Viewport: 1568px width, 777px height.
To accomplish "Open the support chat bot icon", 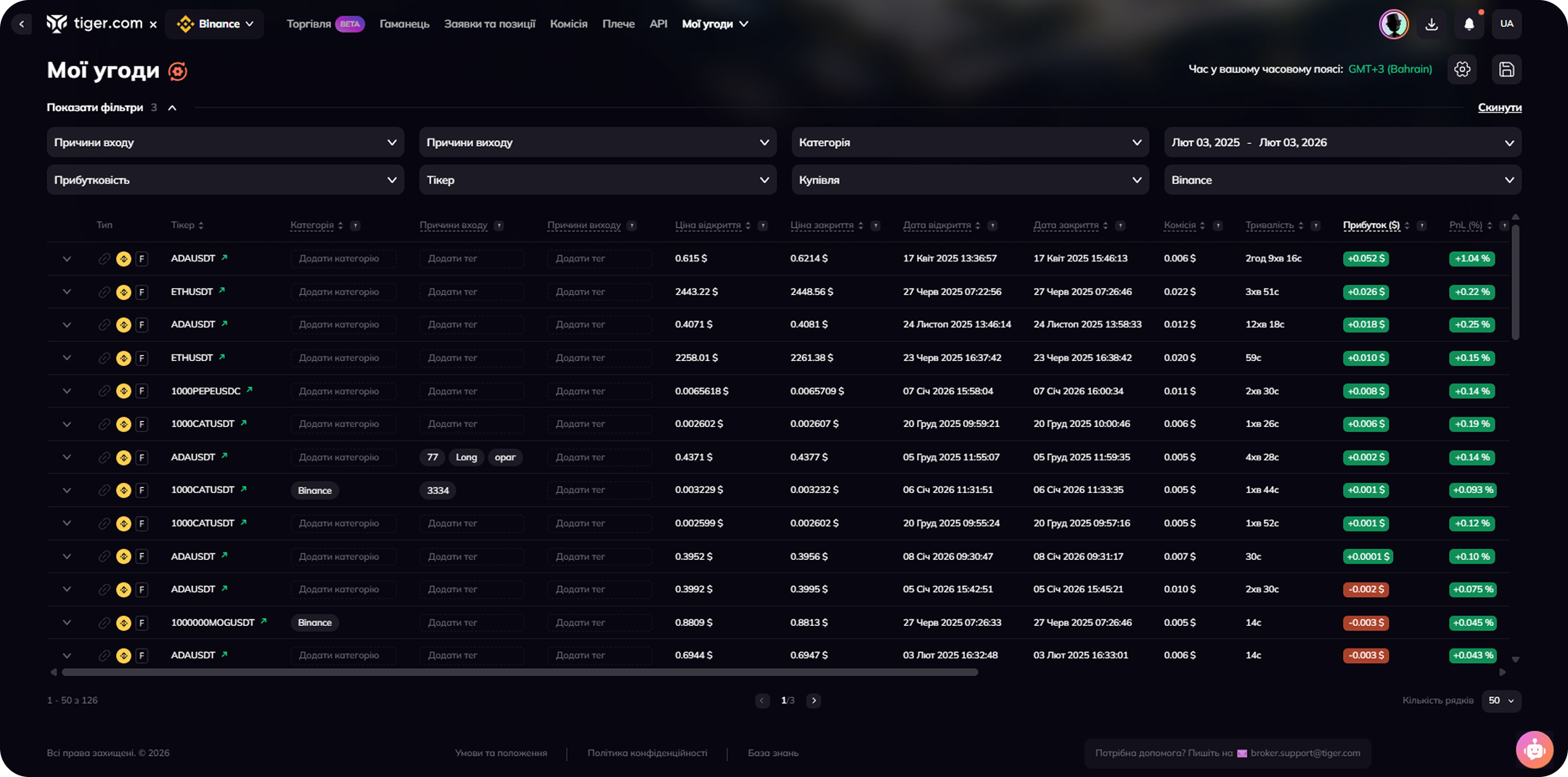I will 1534,749.
